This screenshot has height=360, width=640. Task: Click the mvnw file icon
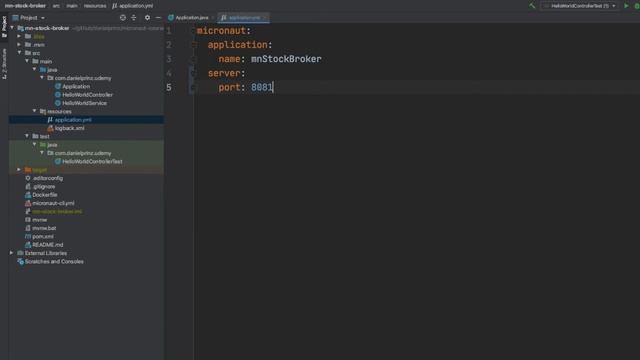(x=28, y=220)
